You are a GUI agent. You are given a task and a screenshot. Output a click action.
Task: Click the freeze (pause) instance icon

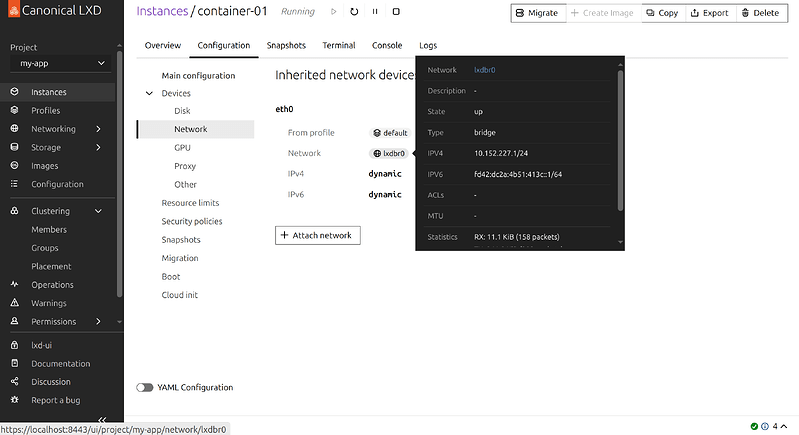[x=375, y=12]
